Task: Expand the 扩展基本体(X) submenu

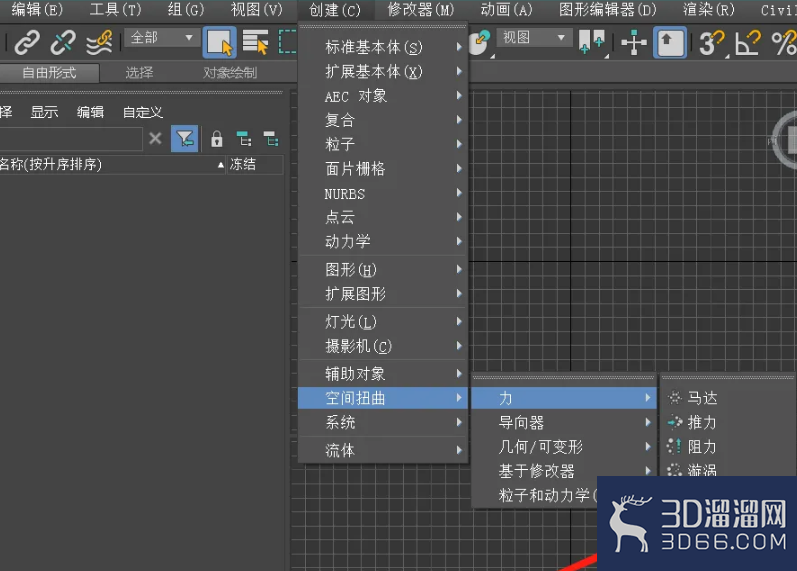Action: pyautogui.click(x=383, y=72)
